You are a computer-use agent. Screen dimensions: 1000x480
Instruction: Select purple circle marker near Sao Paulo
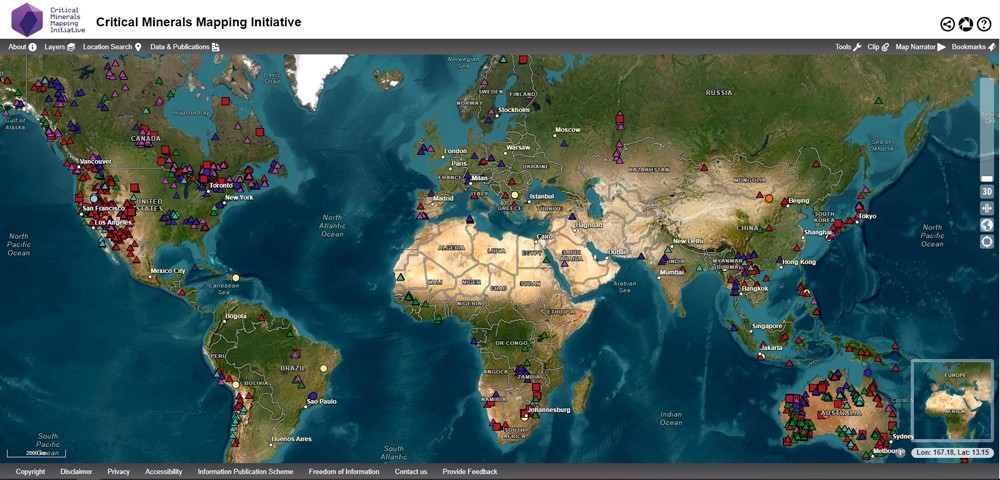point(313,395)
